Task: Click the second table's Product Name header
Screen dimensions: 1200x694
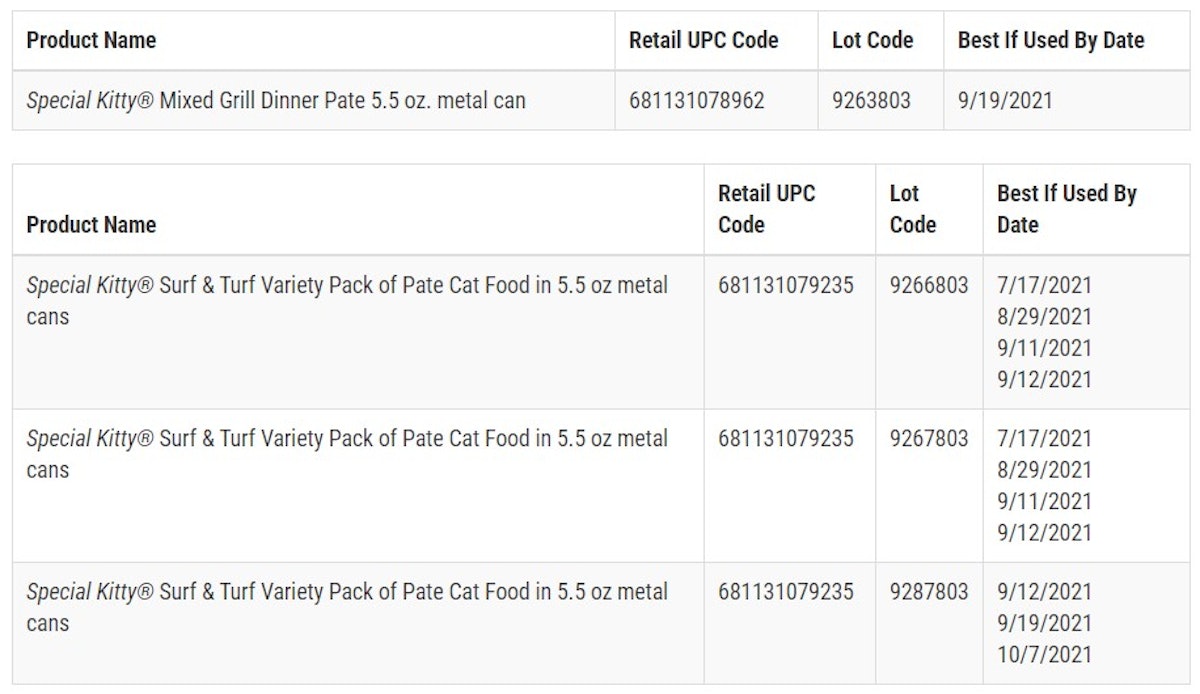Action: pos(91,225)
